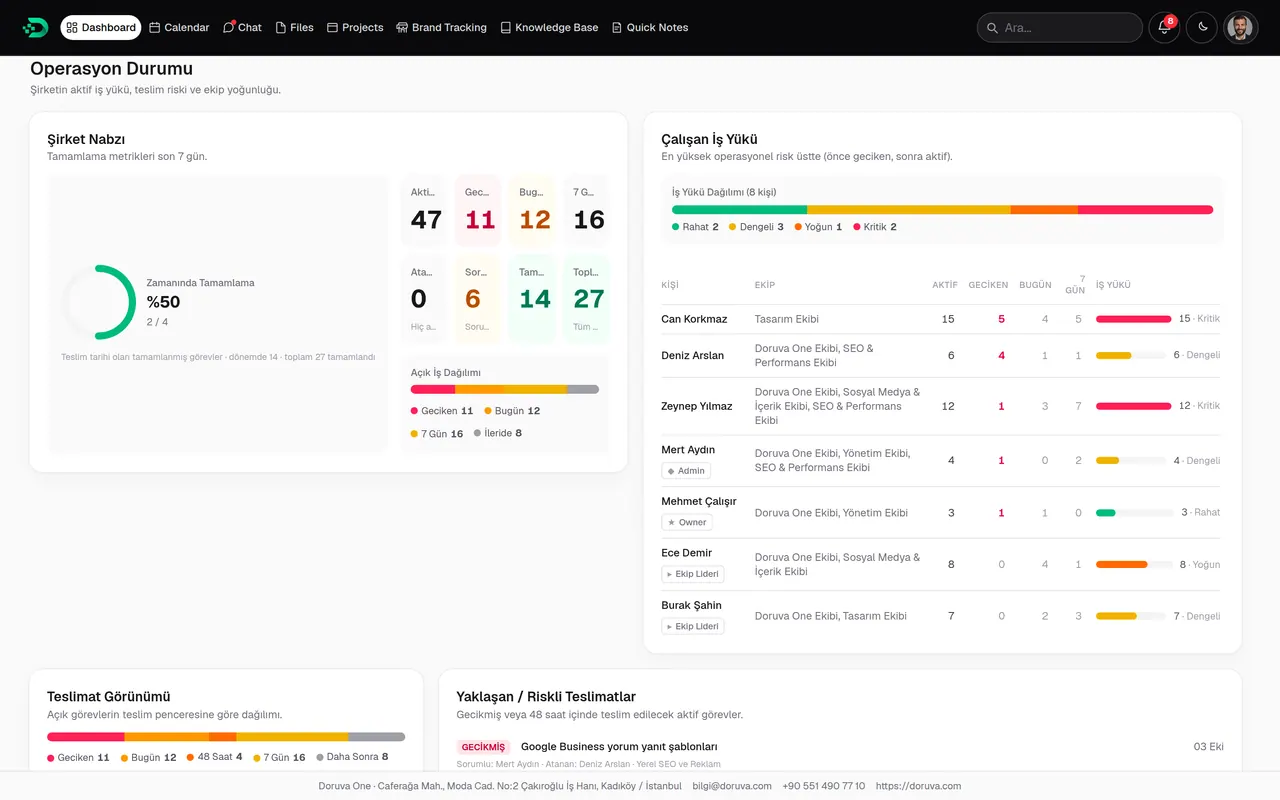Open 'Google Business yorum yanıt şablonları' task
The width and height of the screenshot is (1280, 800).
tap(619, 747)
